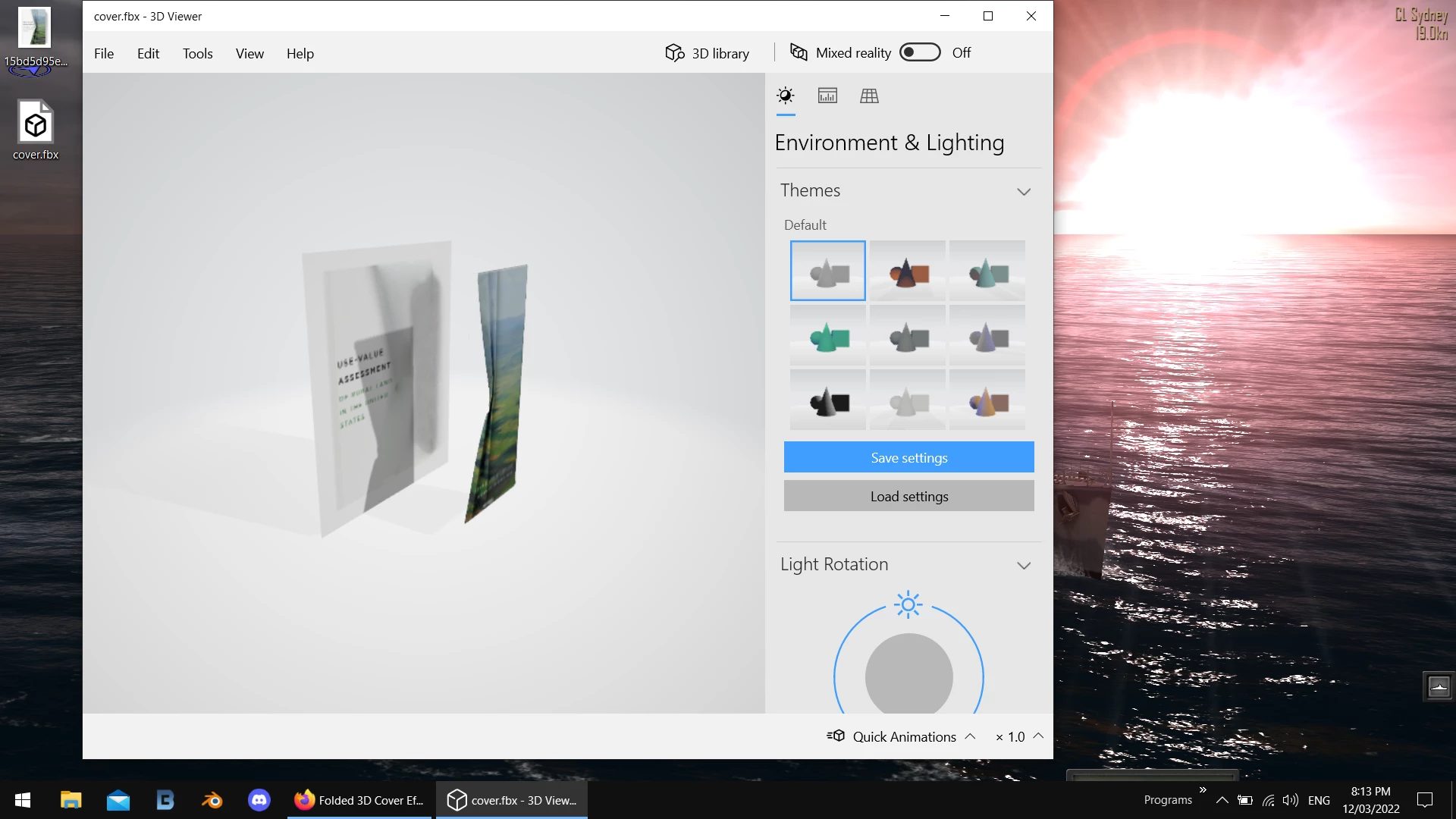
Task: Open the Environment & Lighting tab icon
Action: [x=786, y=96]
